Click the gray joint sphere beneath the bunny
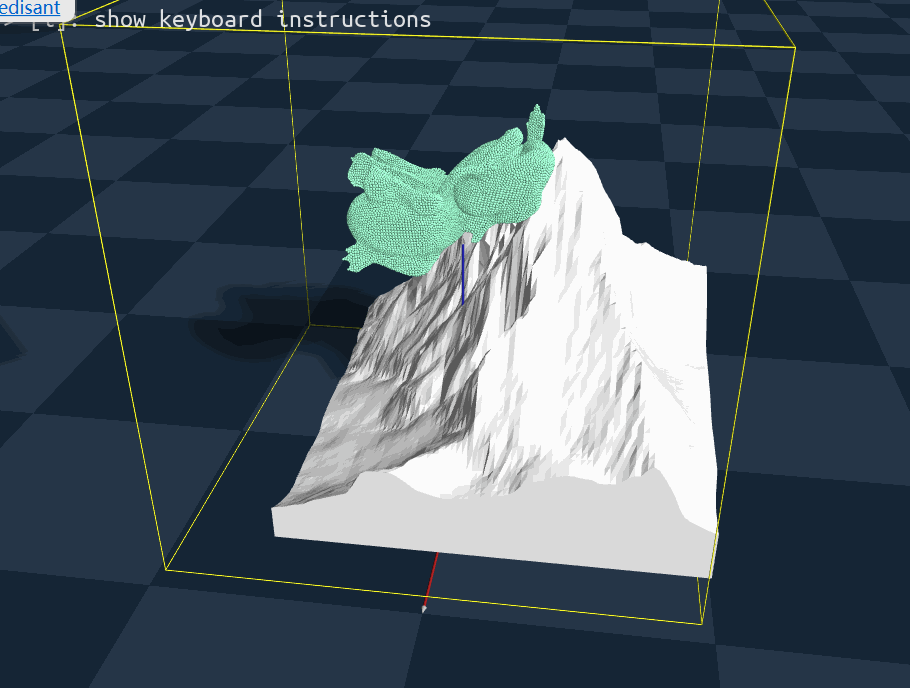910x688 pixels. 466,238
